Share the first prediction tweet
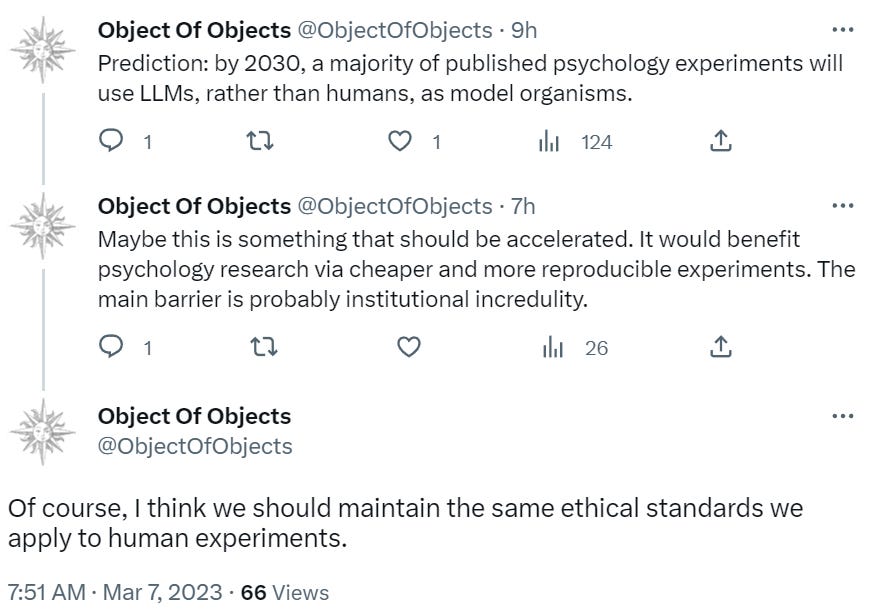 (x=719, y=142)
